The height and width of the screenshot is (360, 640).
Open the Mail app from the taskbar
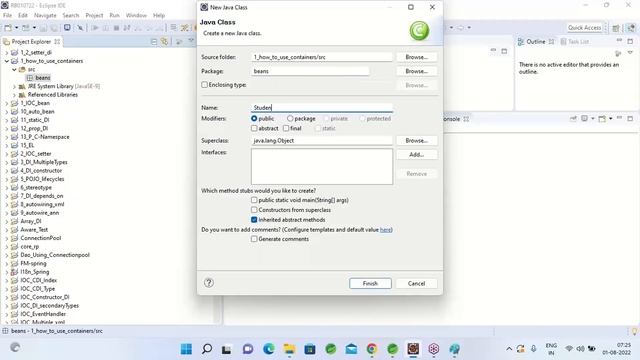[351, 349]
